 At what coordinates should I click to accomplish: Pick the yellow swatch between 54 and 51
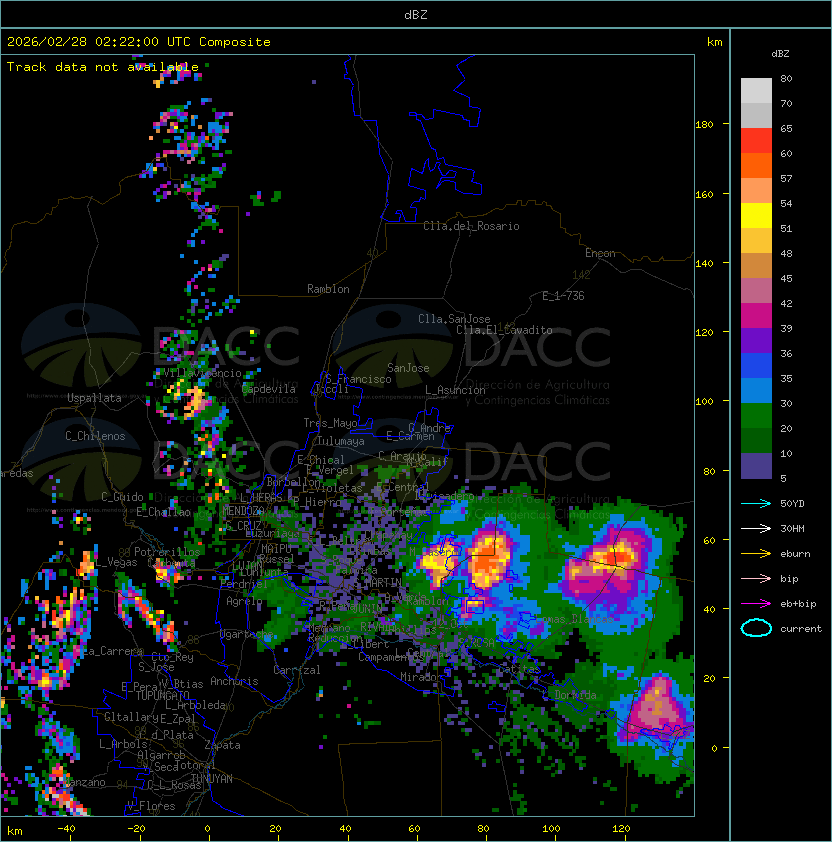pyautogui.click(x=756, y=216)
